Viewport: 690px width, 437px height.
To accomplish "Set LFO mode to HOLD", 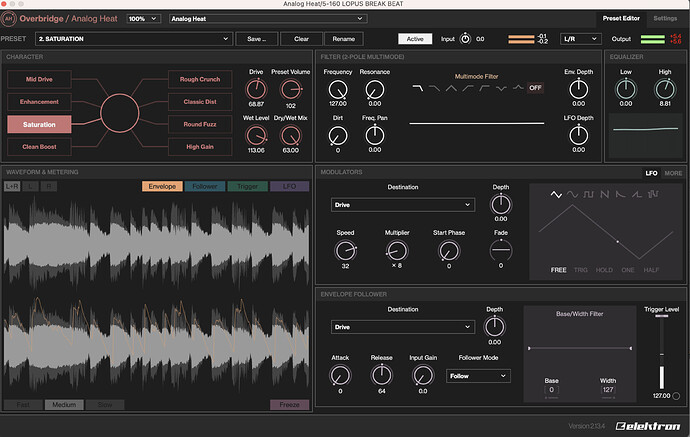I will pos(604,270).
